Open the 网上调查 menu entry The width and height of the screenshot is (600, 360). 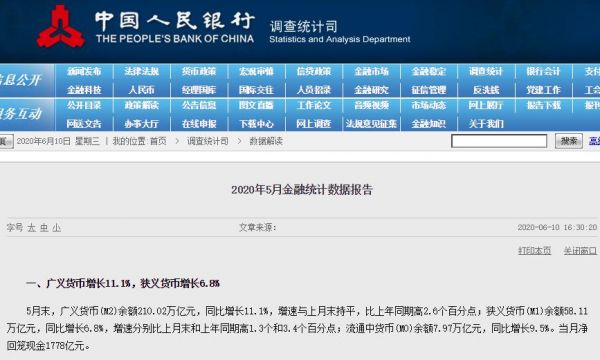click(314, 124)
